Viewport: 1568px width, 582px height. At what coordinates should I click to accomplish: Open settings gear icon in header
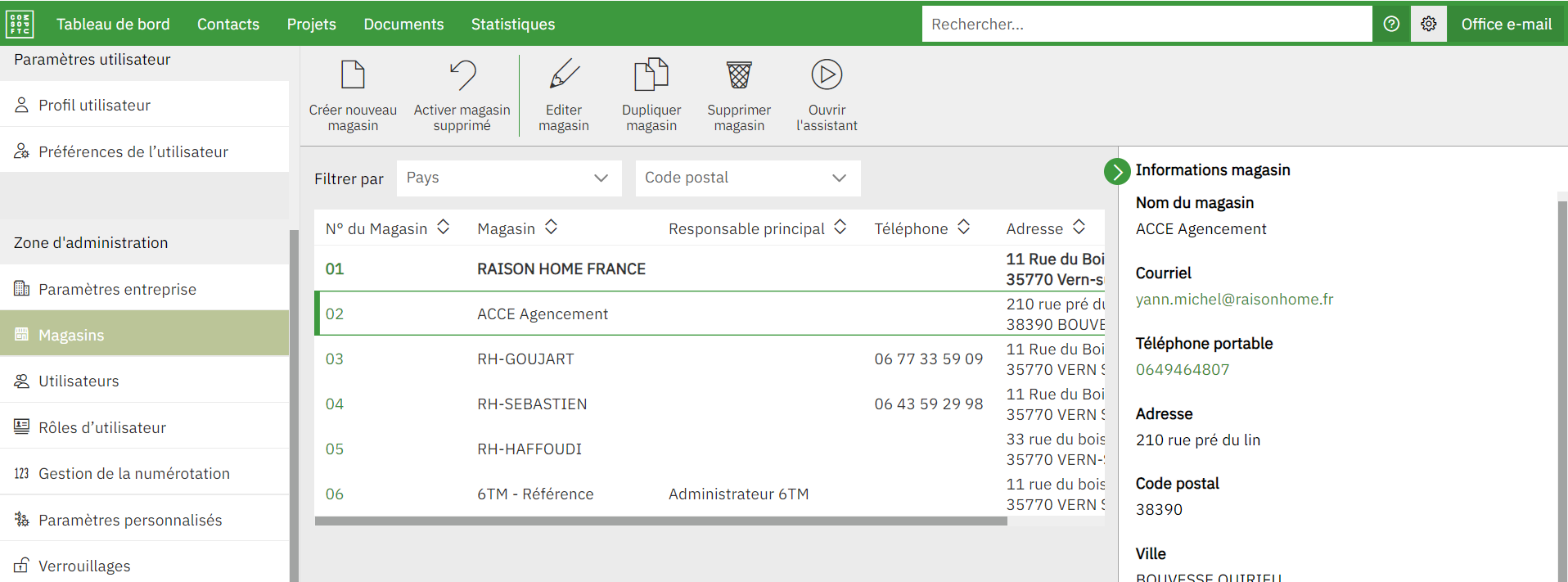pos(1429,24)
